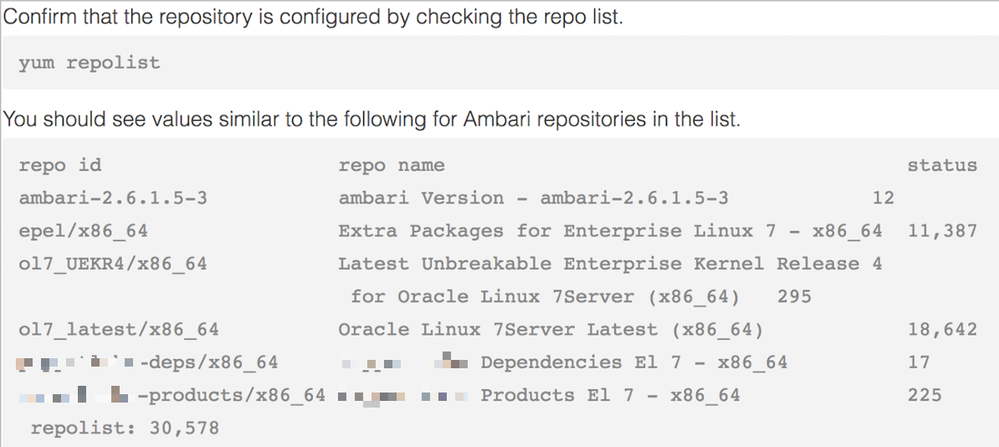Click 'Oracle Linux 7Server Latest' repo name
The image size is (999, 447).
(551, 330)
